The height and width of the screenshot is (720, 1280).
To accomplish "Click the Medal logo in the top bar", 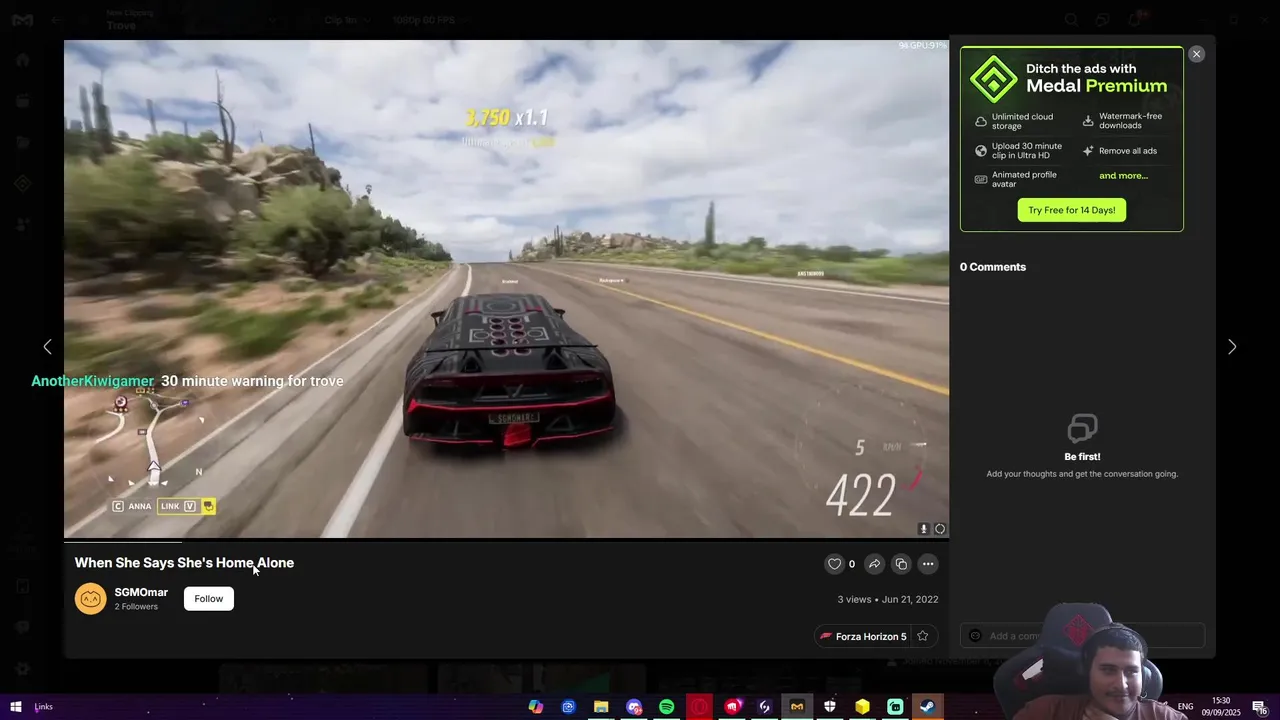I will click(22, 20).
